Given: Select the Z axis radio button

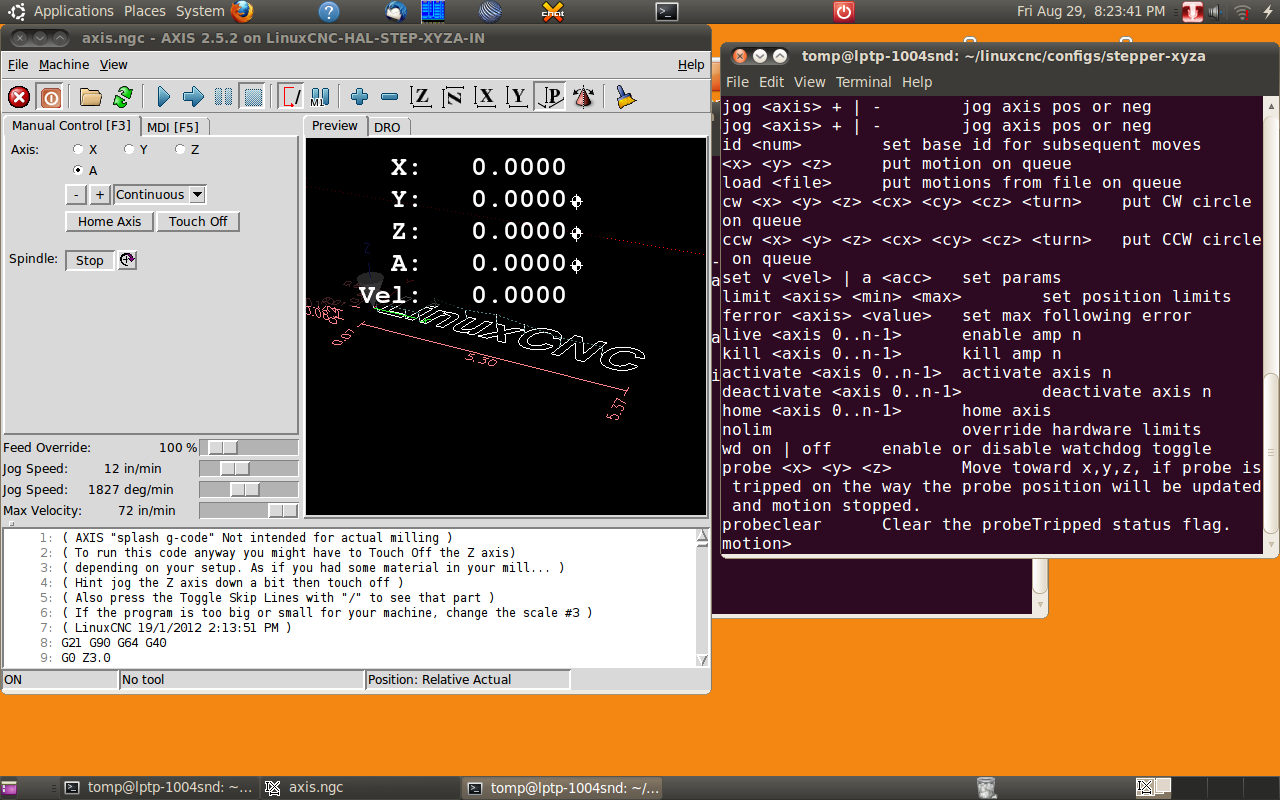Looking at the screenshot, I should click(x=180, y=149).
